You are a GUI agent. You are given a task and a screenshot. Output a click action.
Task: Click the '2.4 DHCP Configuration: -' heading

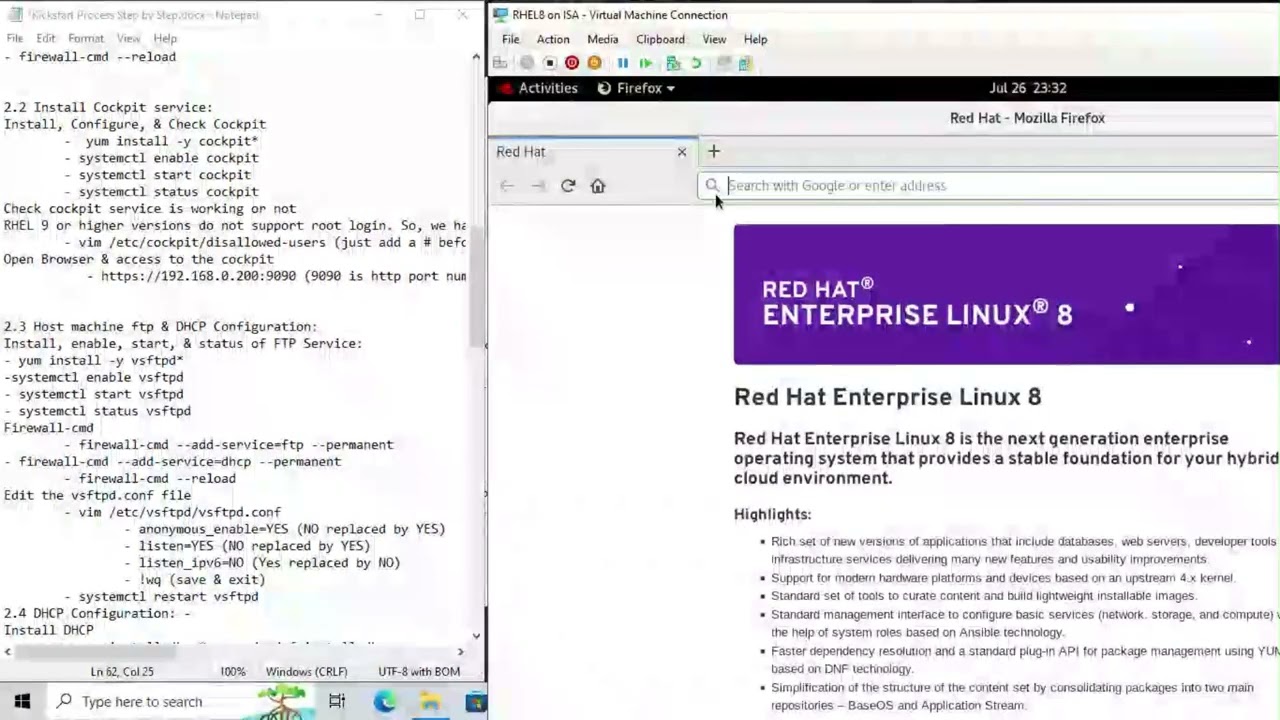(x=96, y=613)
